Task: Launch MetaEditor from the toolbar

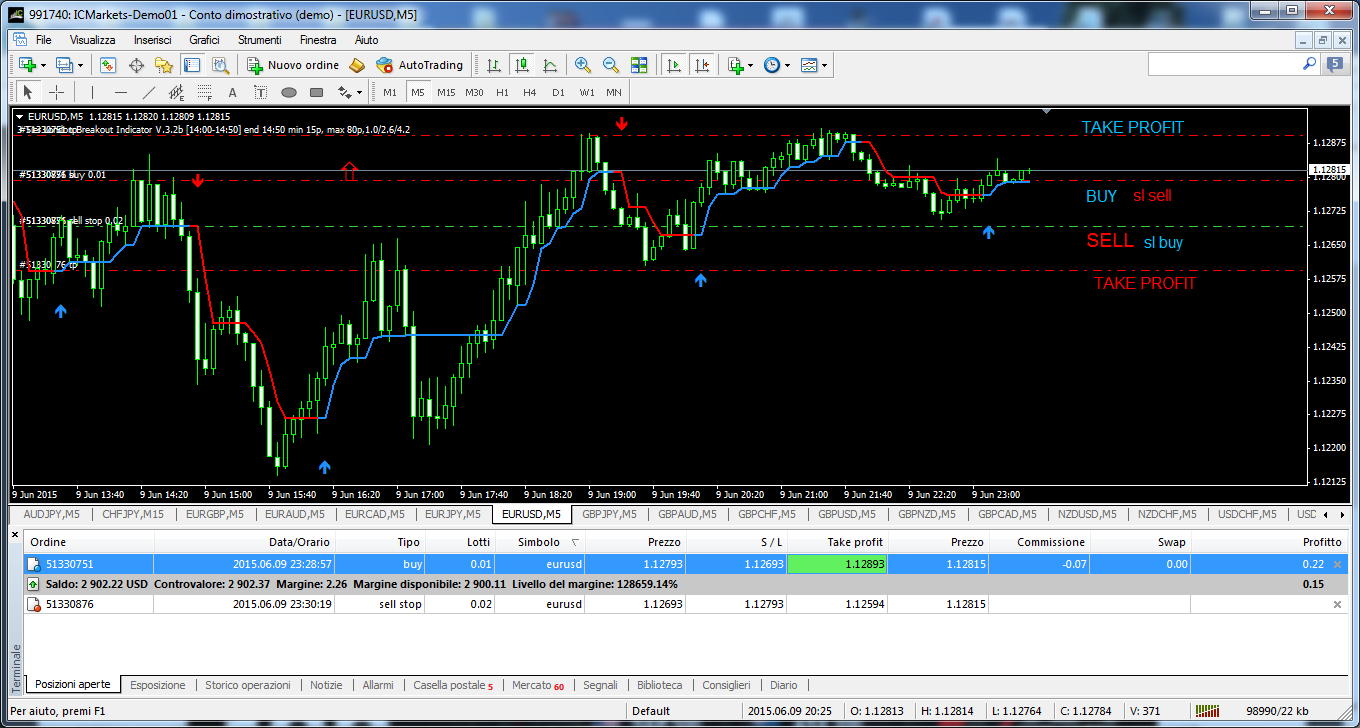Action: pyautogui.click(x=357, y=65)
